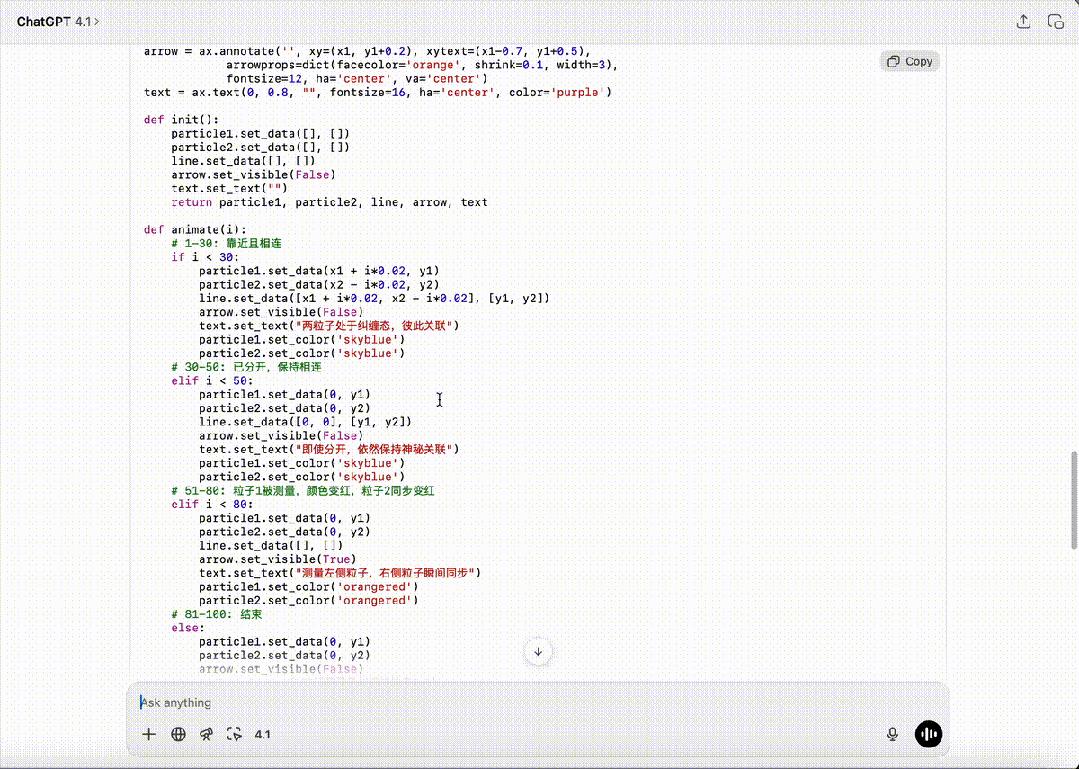The height and width of the screenshot is (769, 1079).
Task: Click the '# 81-100: 结束' comment line
Action: (x=217, y=614)
